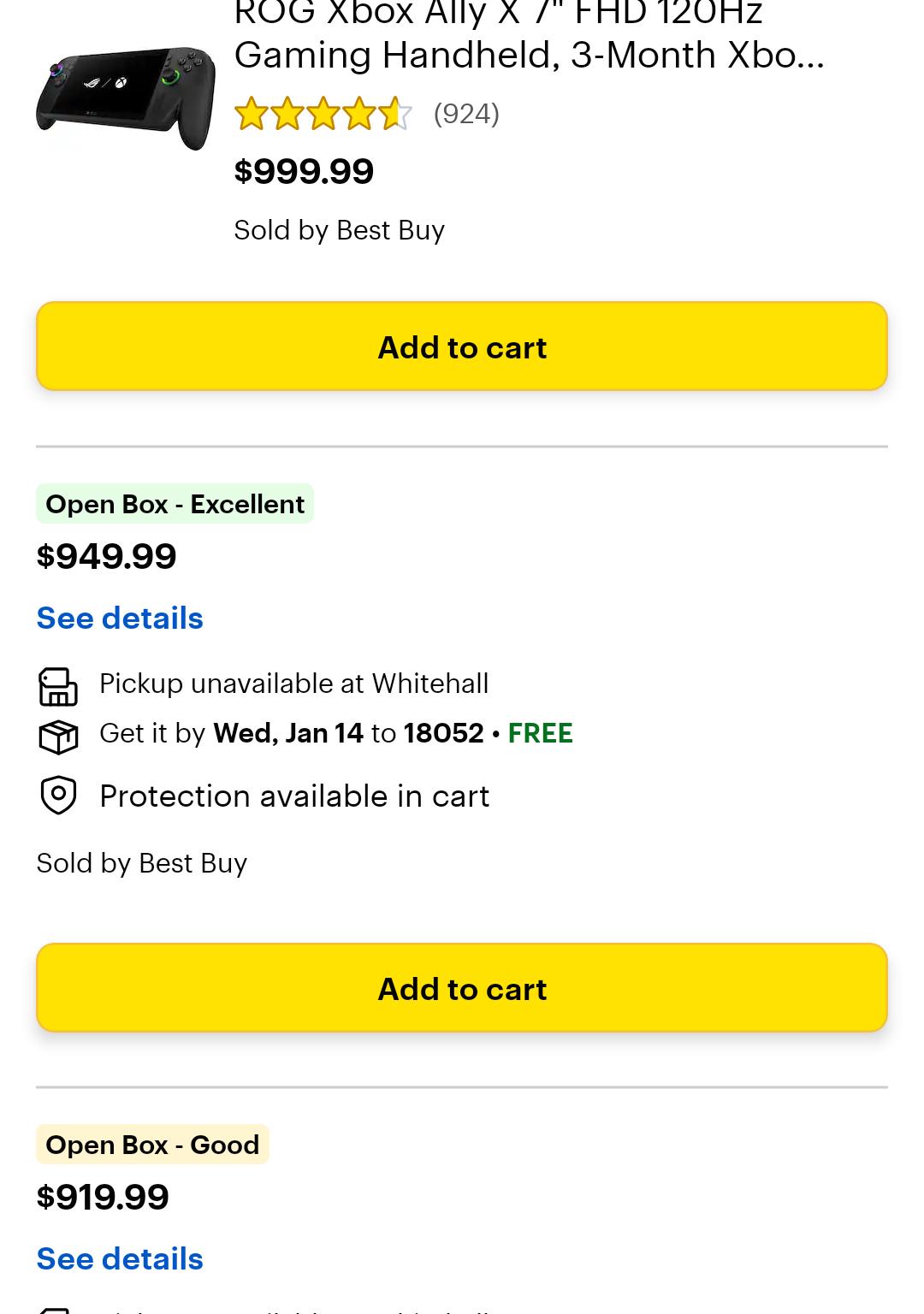Image resolution: width=924 pixels, height=1314 pixels.
Task: Click the $919.99 Open Box Good price
Action: pyautogui.click(x=103, y=1197)
